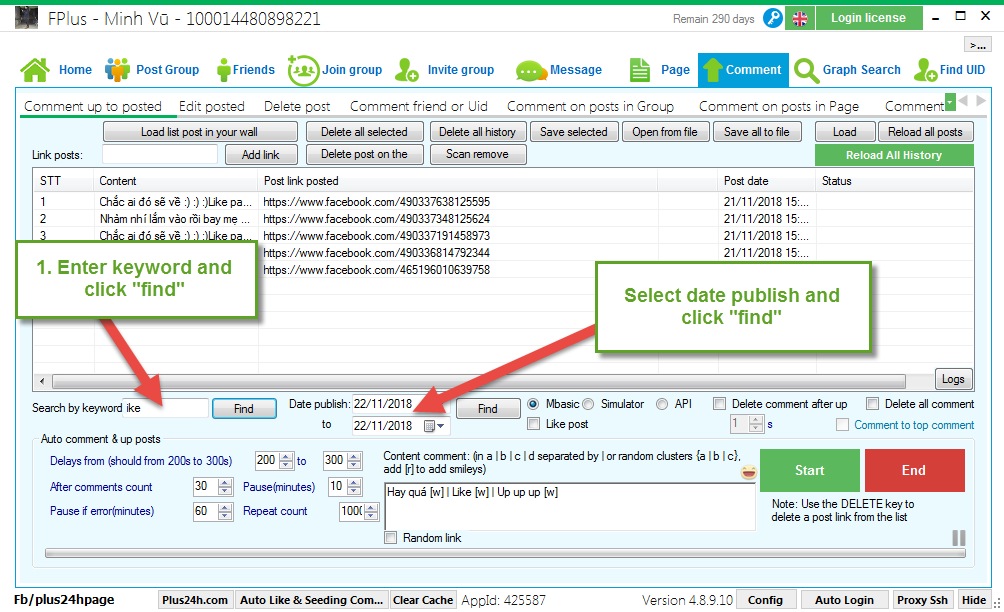
Task: Switch to Edit posted tab
Action: point(212,106)
